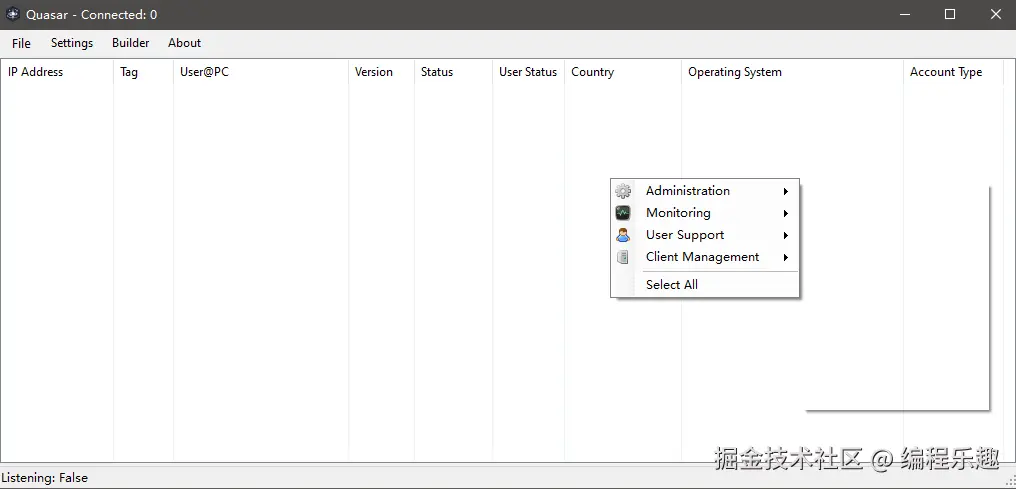The height and width of the screenshot is (489, 1016).
Task: Click the Client Management server icon
Action: coord(623,257)
